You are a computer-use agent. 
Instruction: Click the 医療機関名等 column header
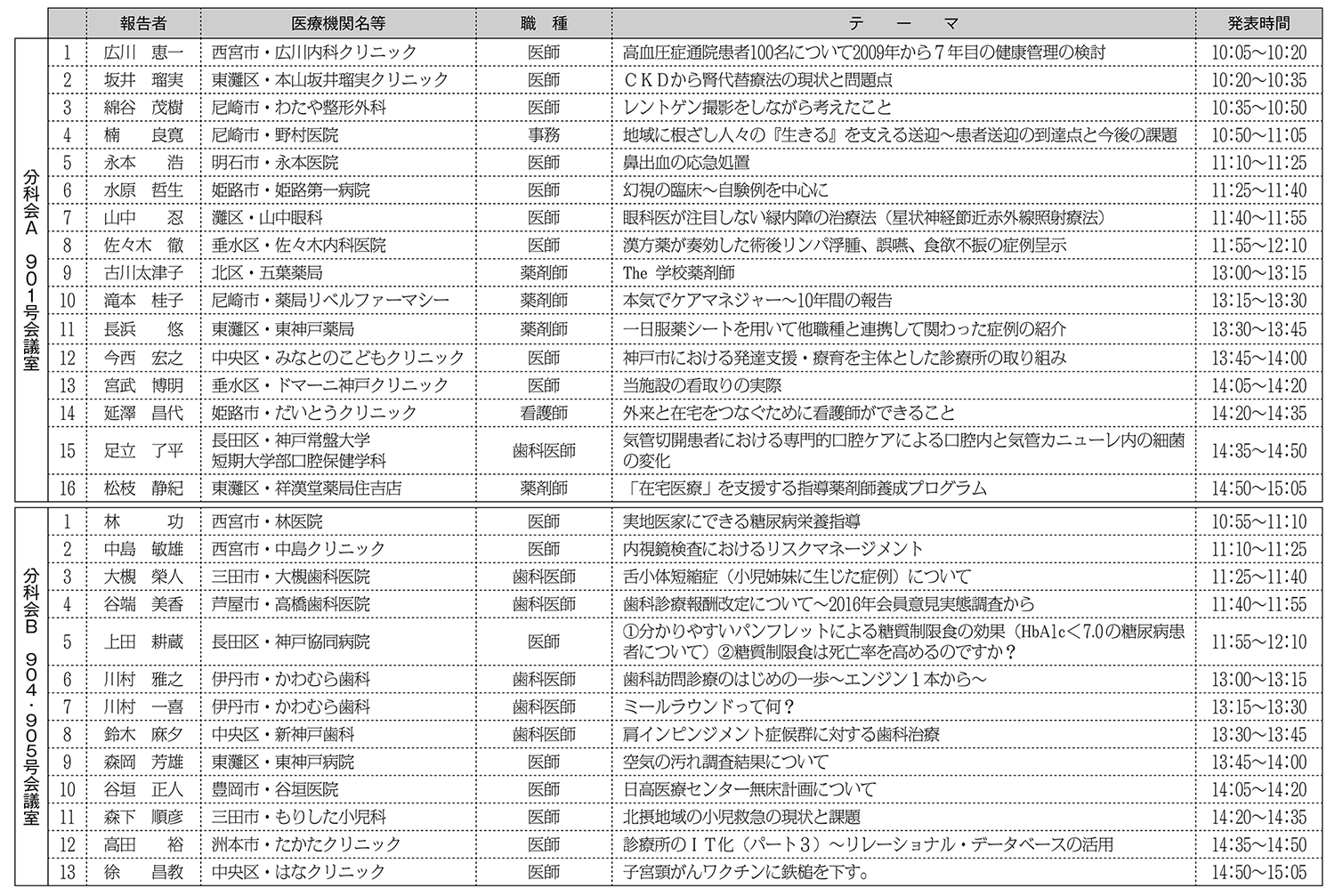[x=337, y=24]
